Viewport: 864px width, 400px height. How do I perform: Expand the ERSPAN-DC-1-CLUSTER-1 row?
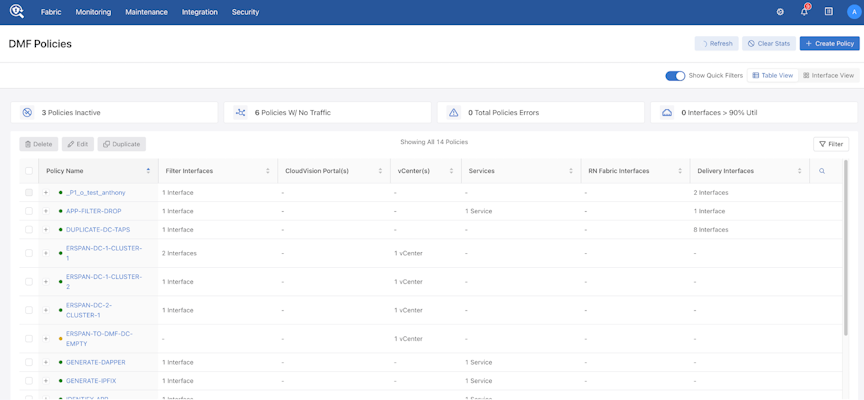46,253
